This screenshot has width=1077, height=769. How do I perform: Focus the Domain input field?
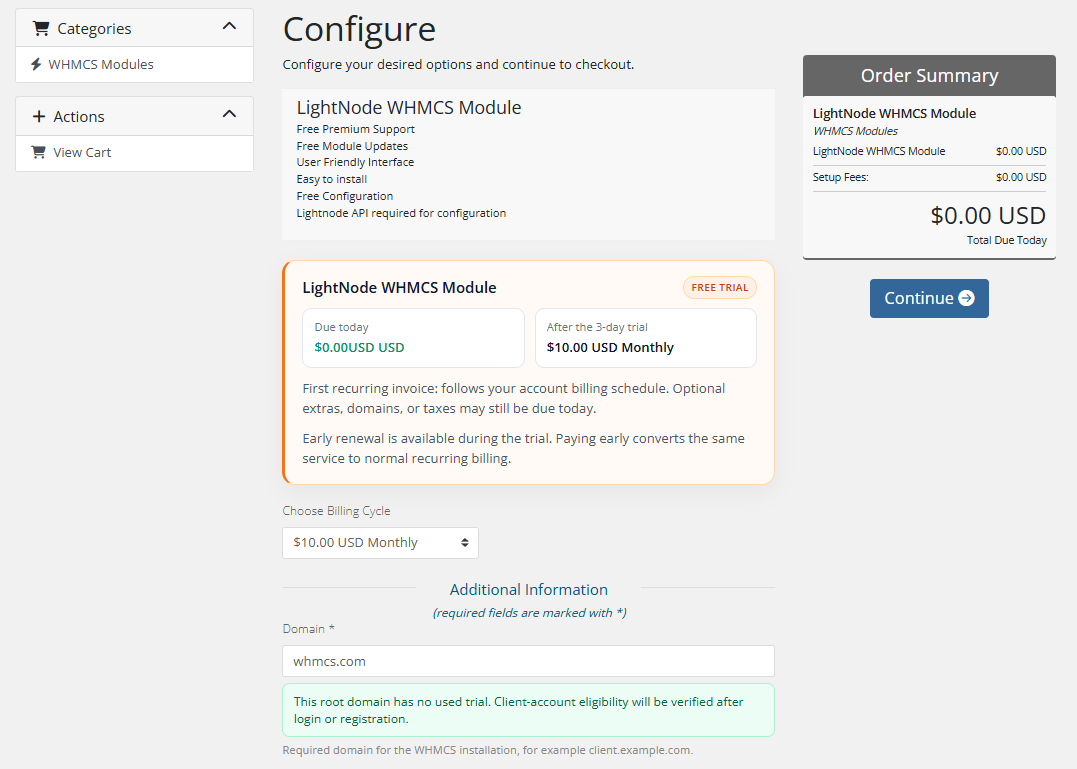[x=528, y=661]
